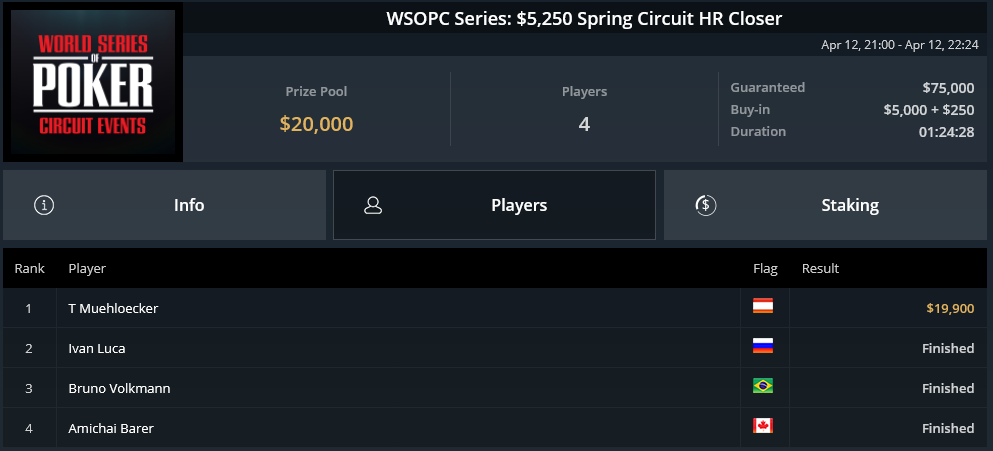Viewport: 993px width, 451px height.
Task: Select player T Muehloecker
Action: 113,308
